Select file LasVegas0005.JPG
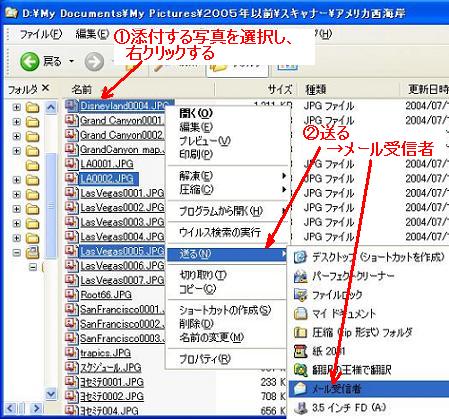 [x=122, y=251]
